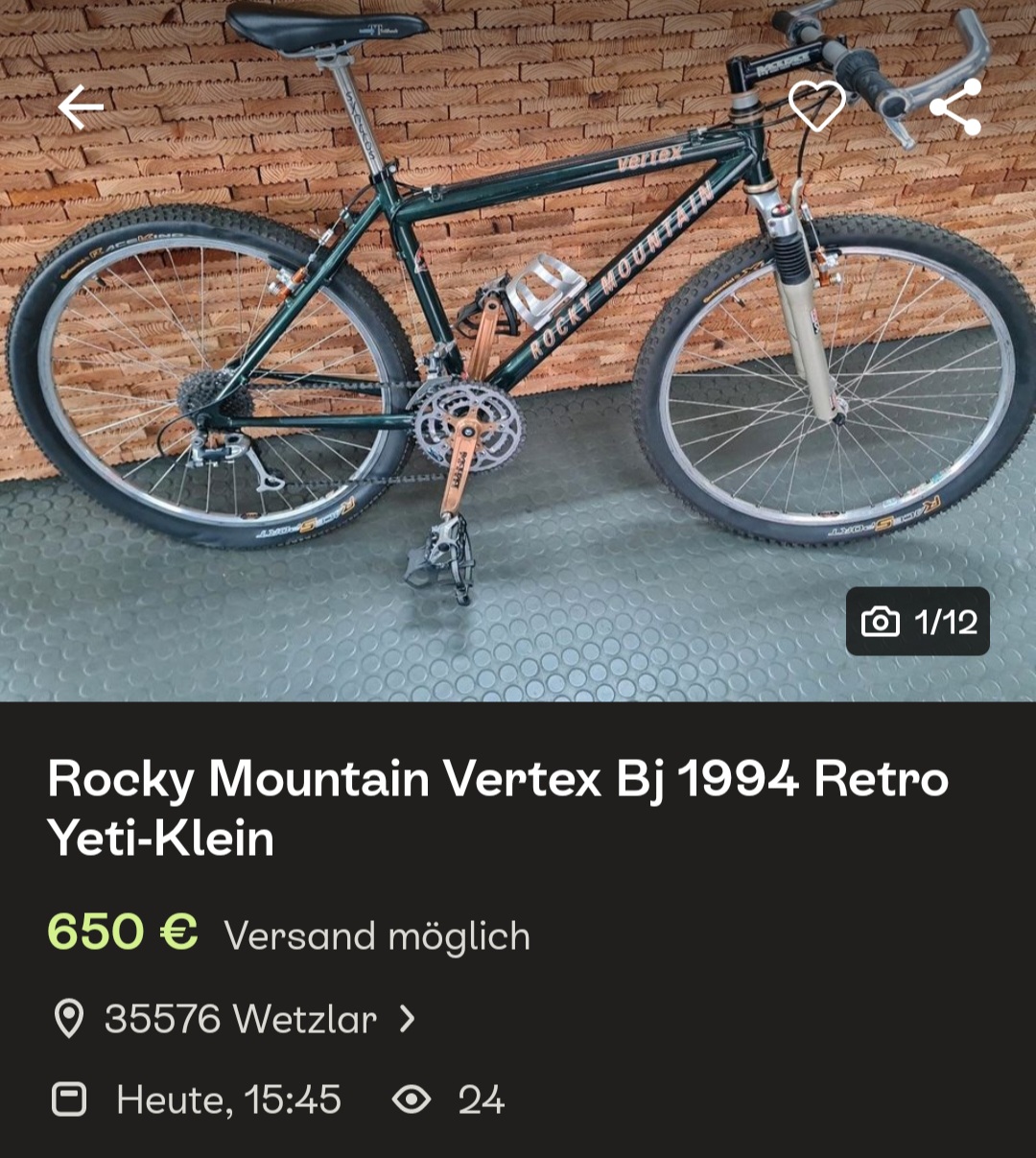The width and height of the screenshot is (1036, 1158).
Task: Click the view count number 24
Action: (481, 1099)
